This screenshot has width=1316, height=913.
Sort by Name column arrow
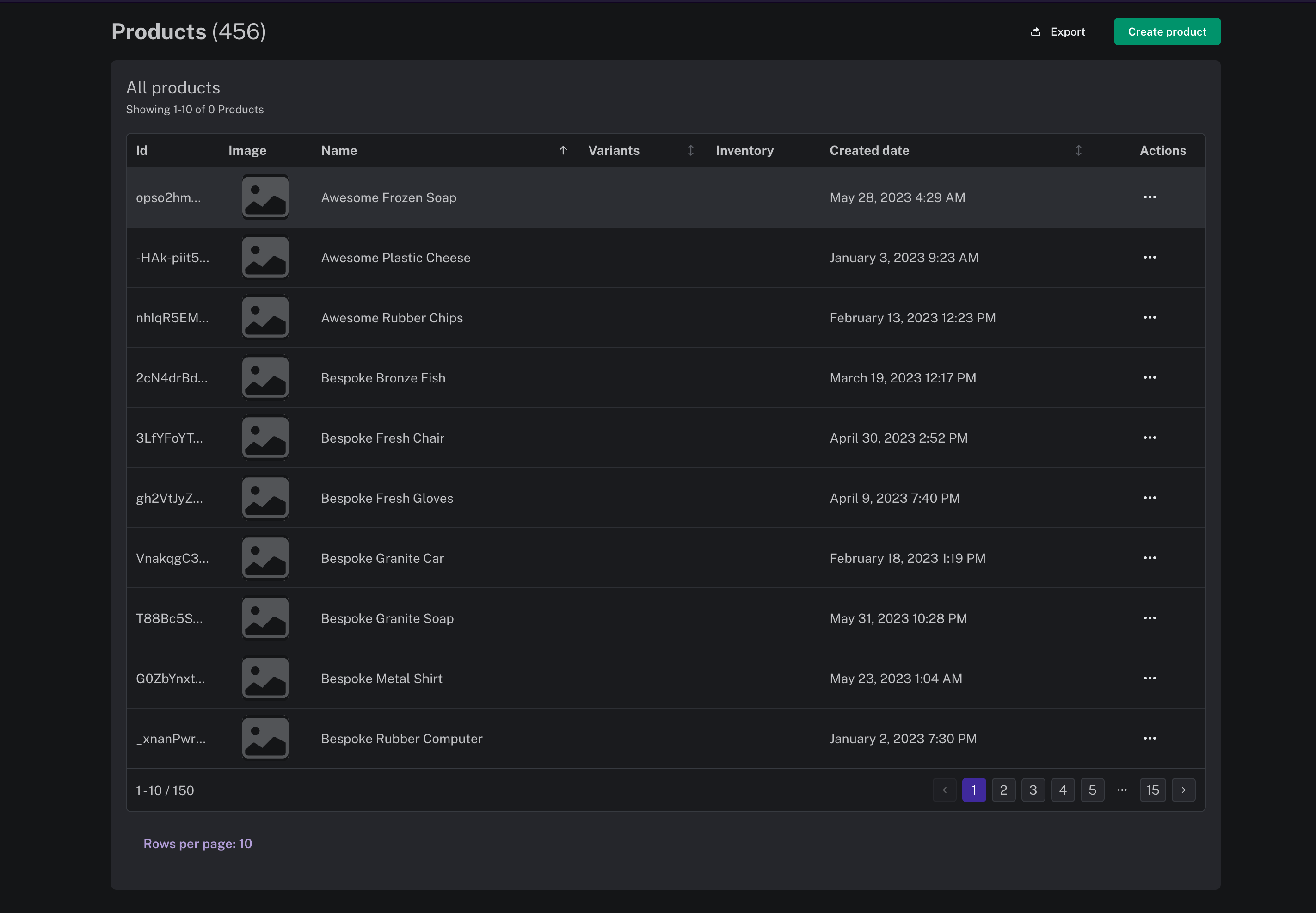(x=563, y=150)
